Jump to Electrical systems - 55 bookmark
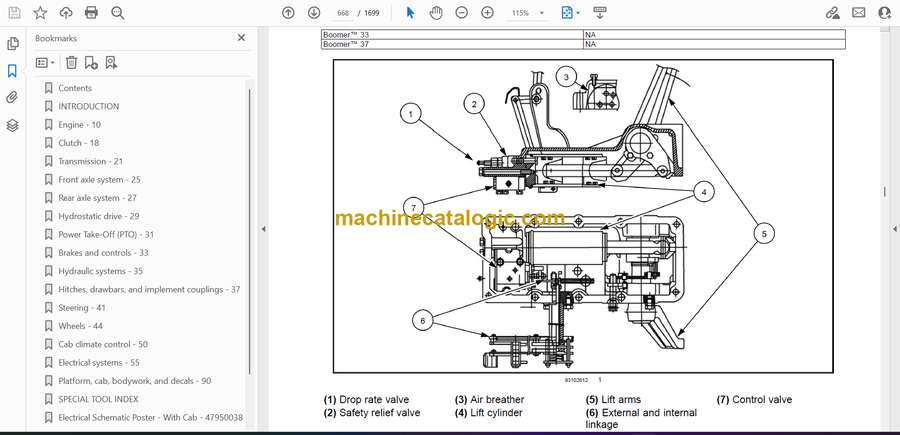This screenshot has height=435, width=900. 98,363
